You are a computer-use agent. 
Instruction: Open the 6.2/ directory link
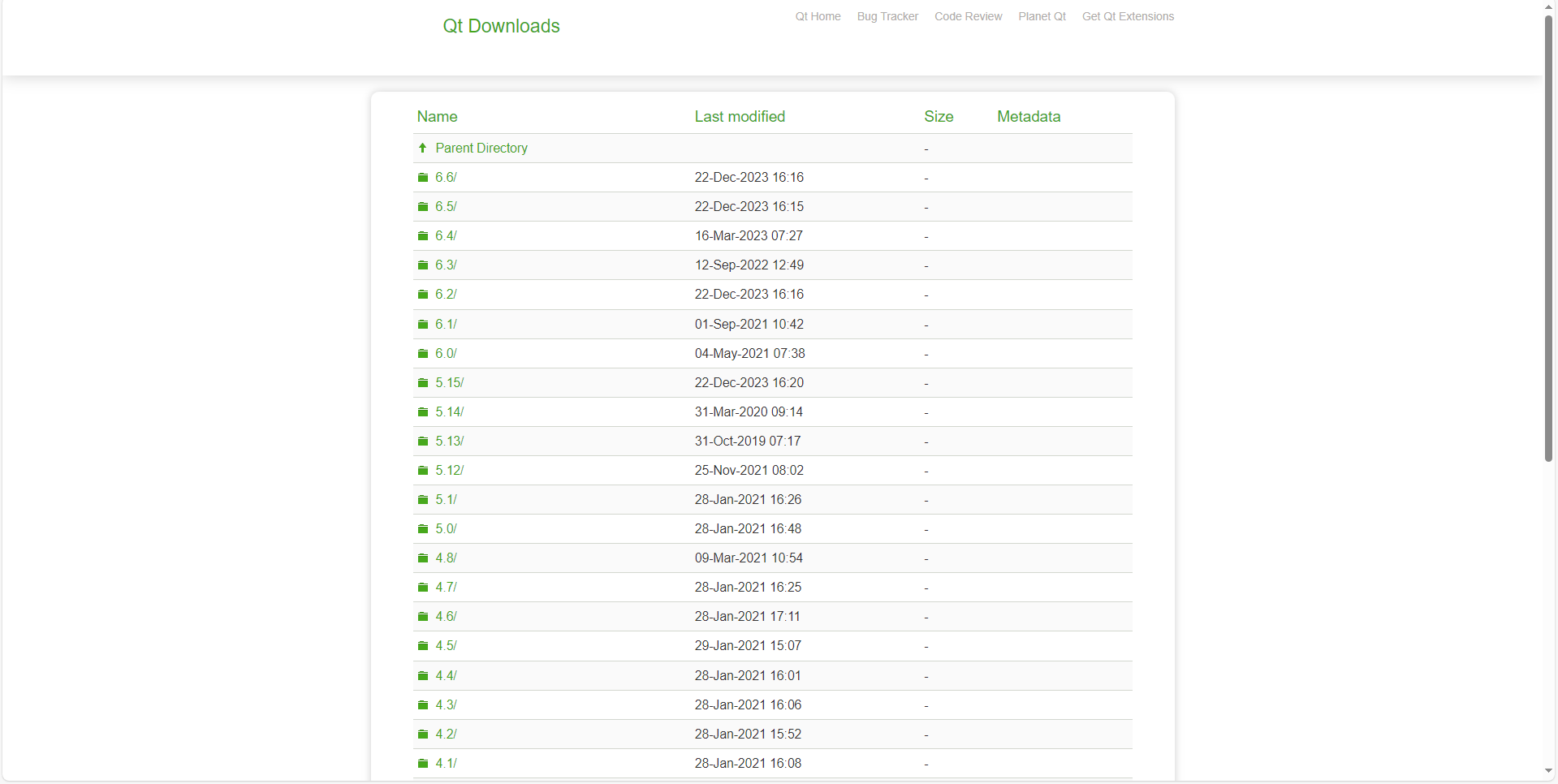[446, 294]
